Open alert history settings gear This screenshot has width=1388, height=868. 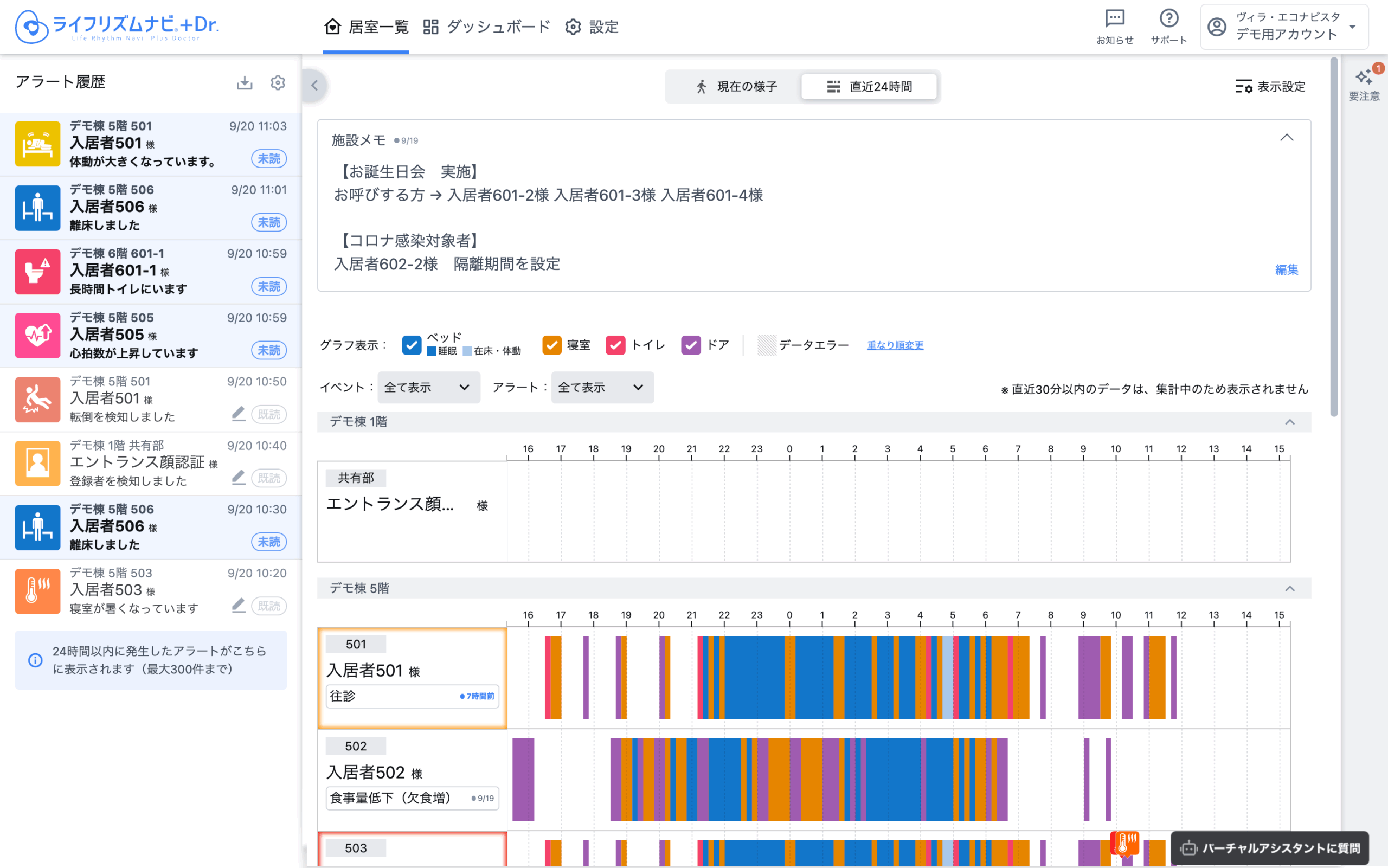tap(278, 82)
